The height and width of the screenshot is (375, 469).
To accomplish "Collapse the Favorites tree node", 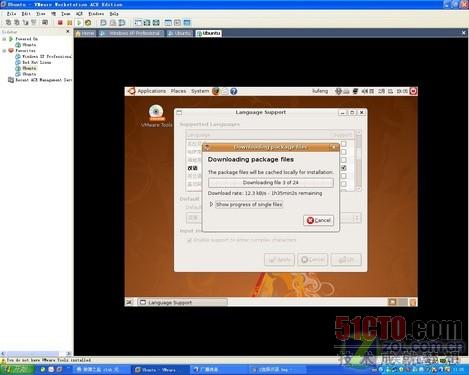I will click(4, 51).
